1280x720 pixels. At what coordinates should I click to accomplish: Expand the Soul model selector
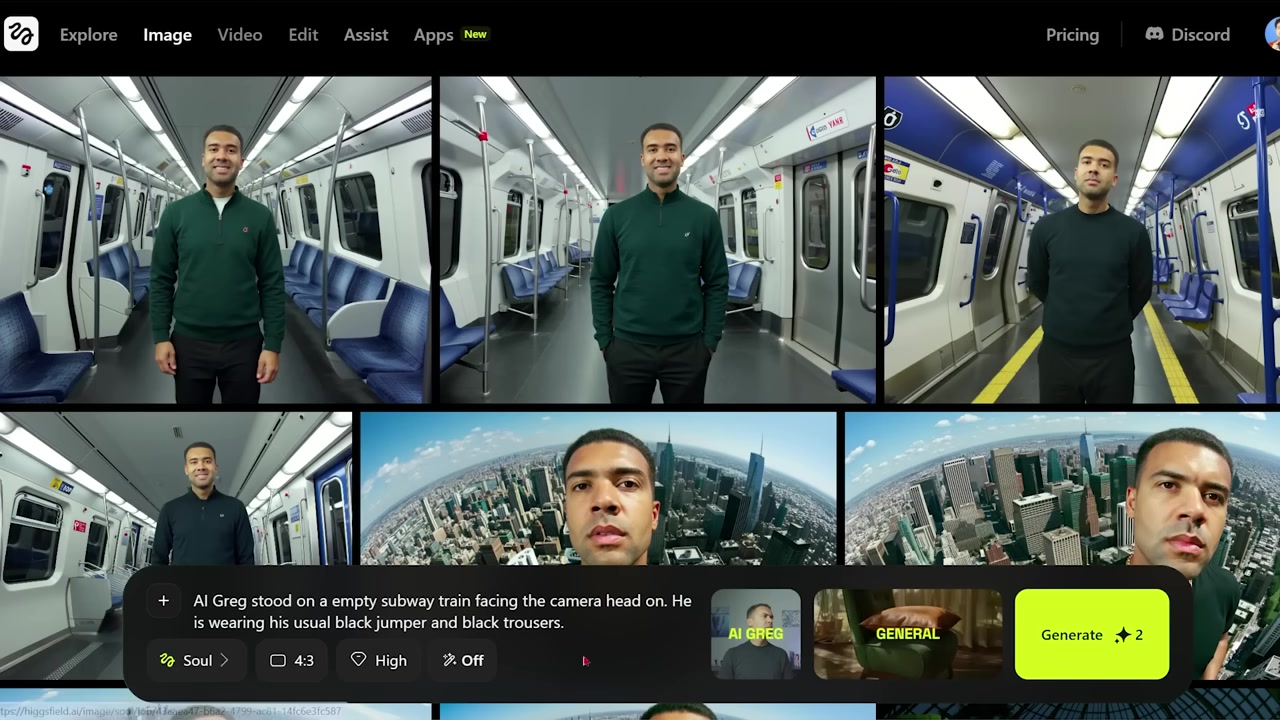tap(195, 660)
